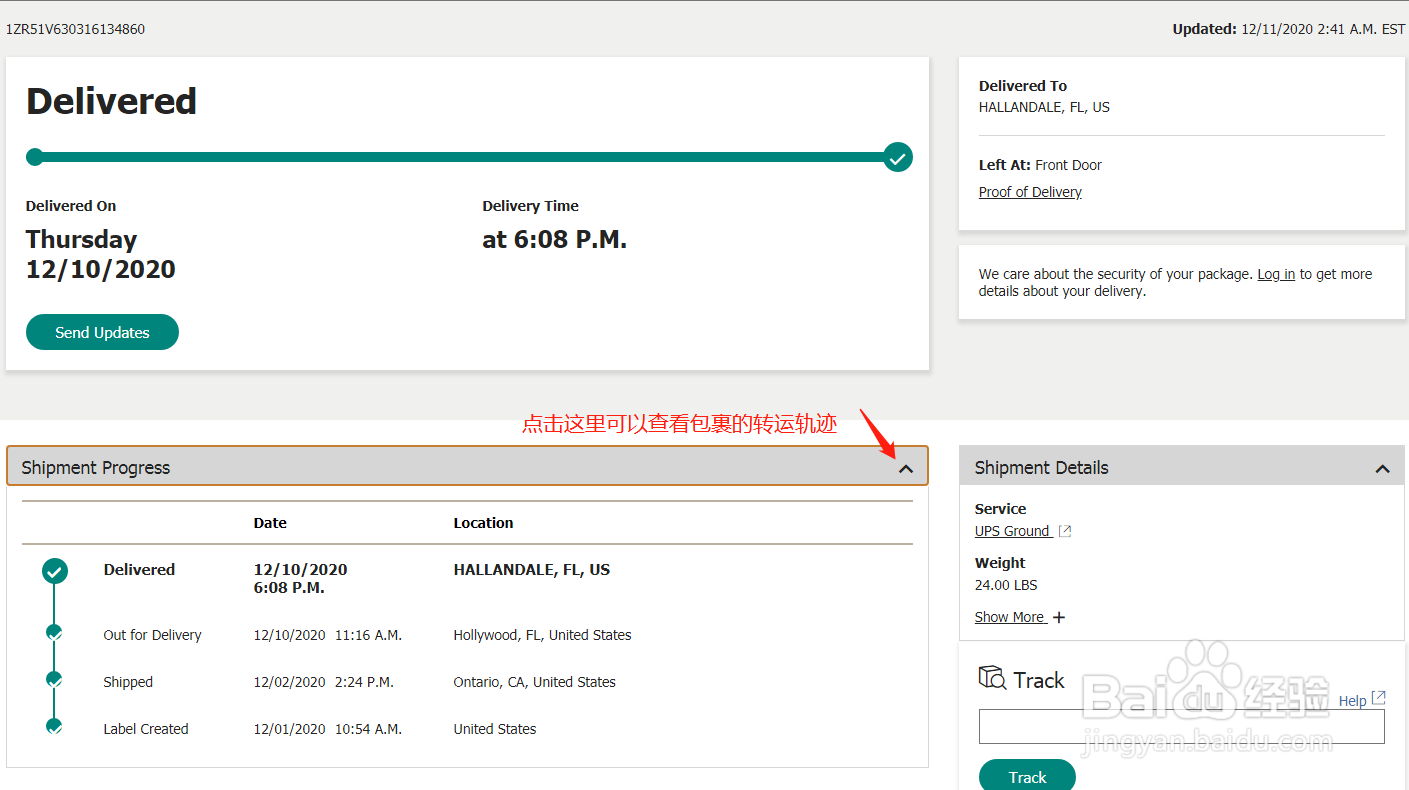Collapse the Shipment Details panel chevron
The height and width of the screenshot is (790, 1409).
coord(1382,468)
